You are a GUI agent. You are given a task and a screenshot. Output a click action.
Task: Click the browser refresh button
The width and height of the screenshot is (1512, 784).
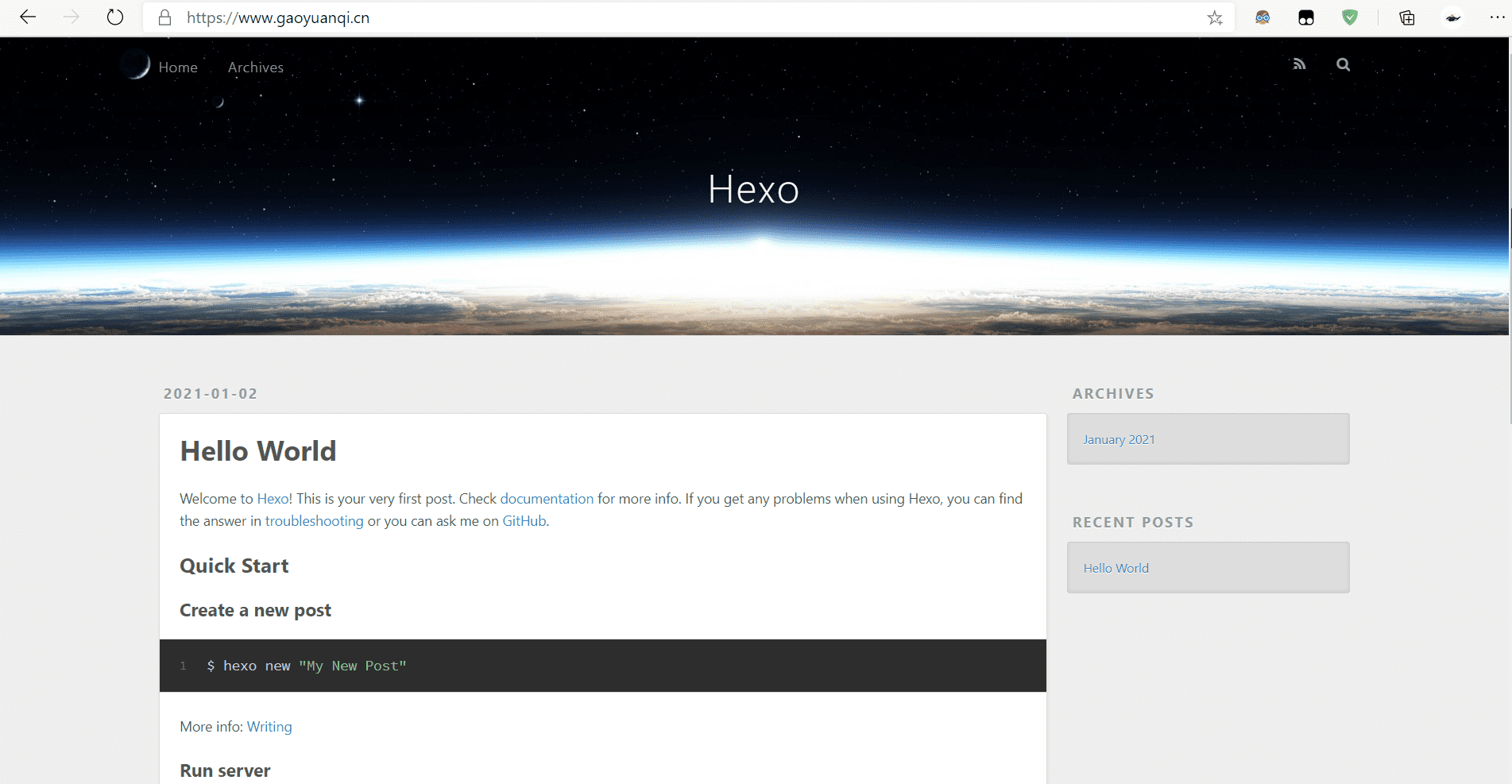point(115,17)
